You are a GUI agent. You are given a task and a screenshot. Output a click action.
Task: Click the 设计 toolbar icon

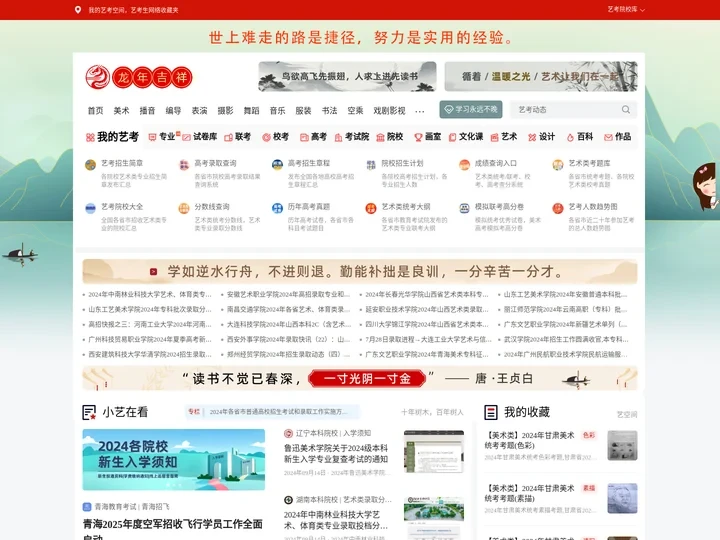click(x=532, y=137)
